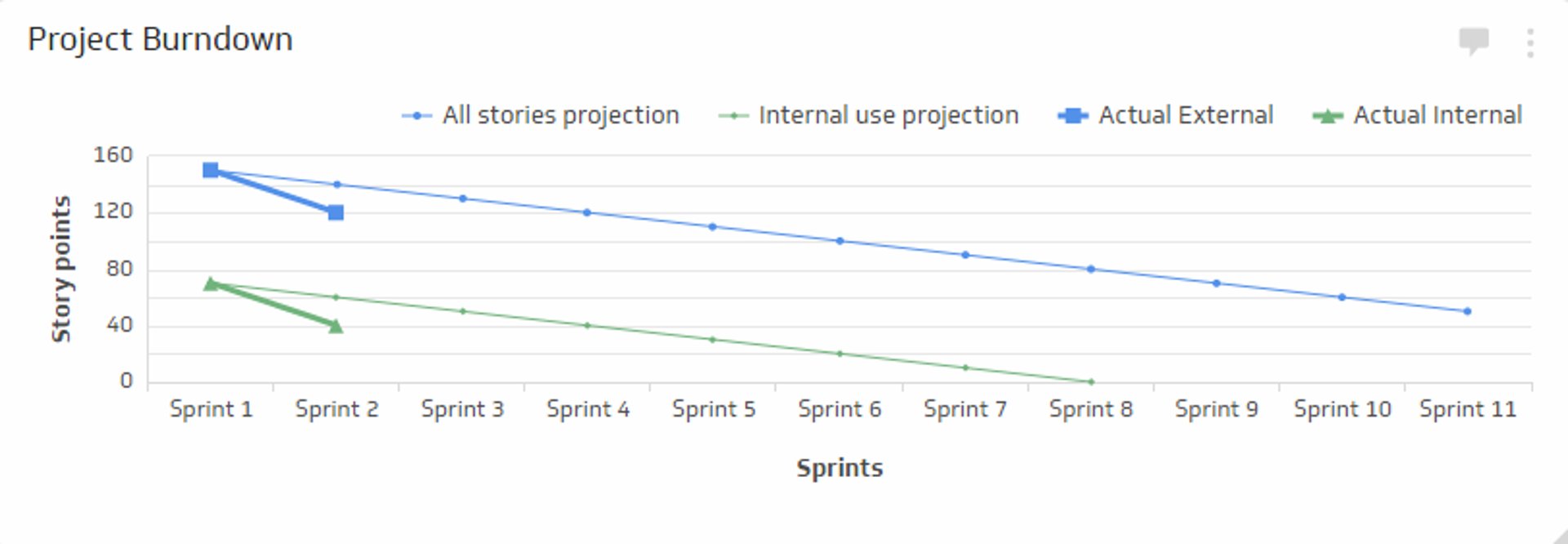Screen dimensions: 1568x544
Task: Toggle the Internal use projection series off
Action: [888, 115]
